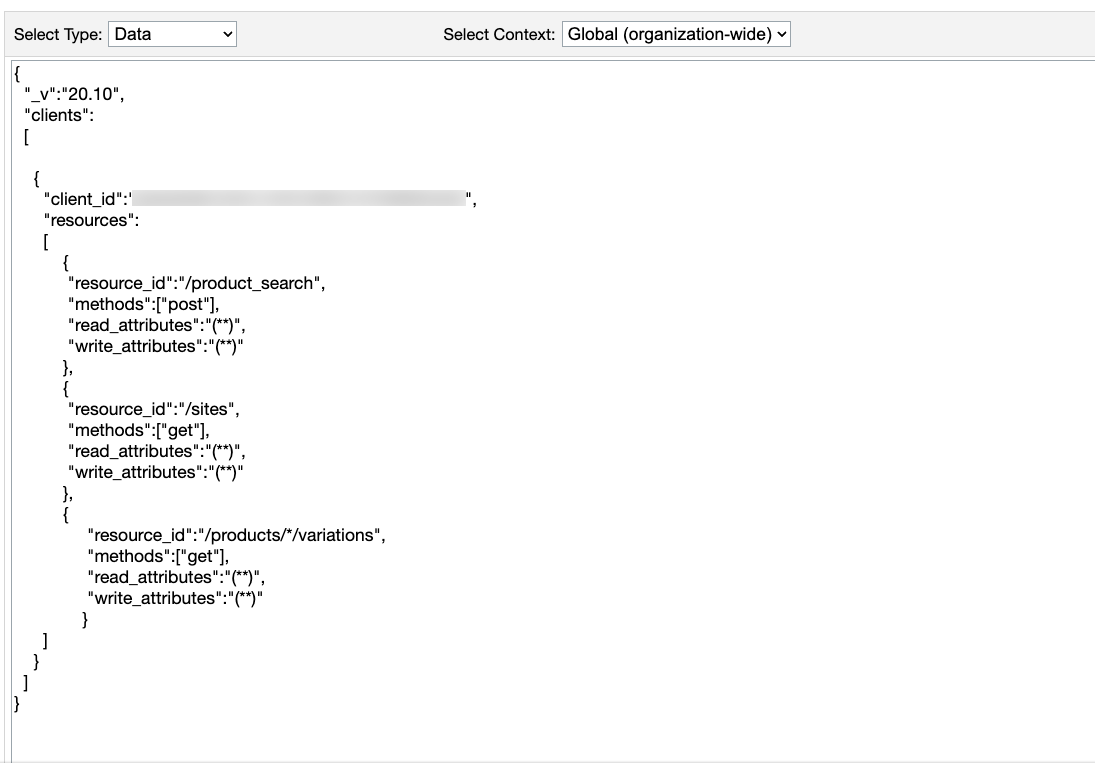Viewport: 1095px width, 763px height.
Task: Click the "/product_search" resource_id line
Action: coord(196,283)
